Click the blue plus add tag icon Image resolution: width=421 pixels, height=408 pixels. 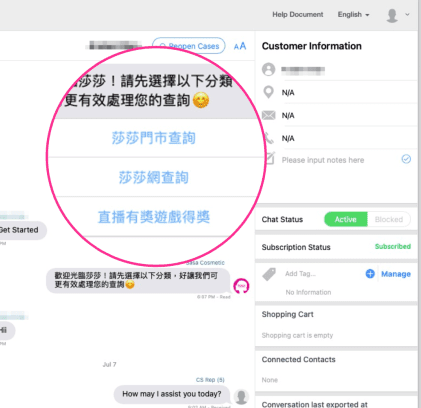(370, 274)
